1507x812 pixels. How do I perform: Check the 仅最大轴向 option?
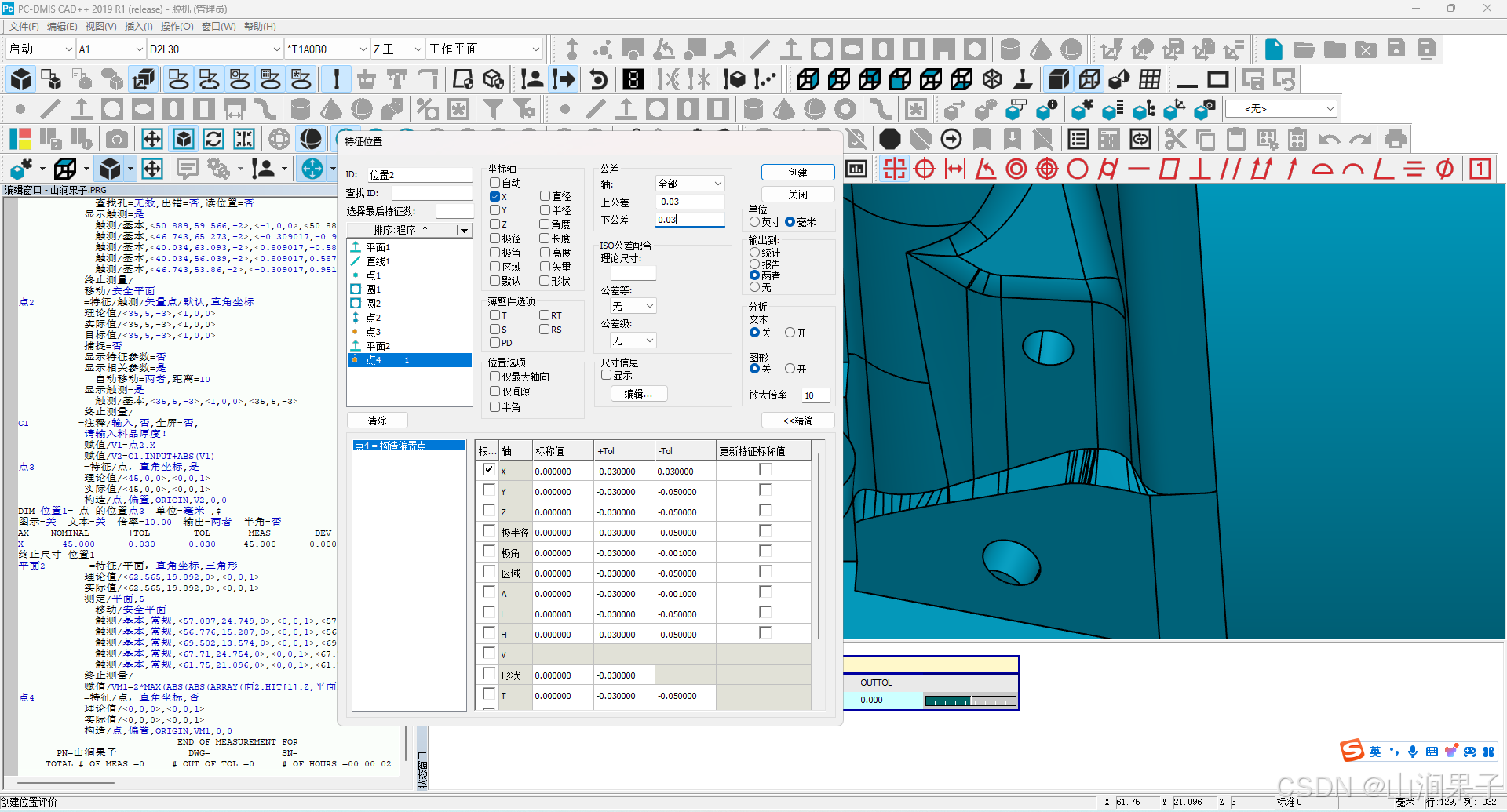click(495, 377)
